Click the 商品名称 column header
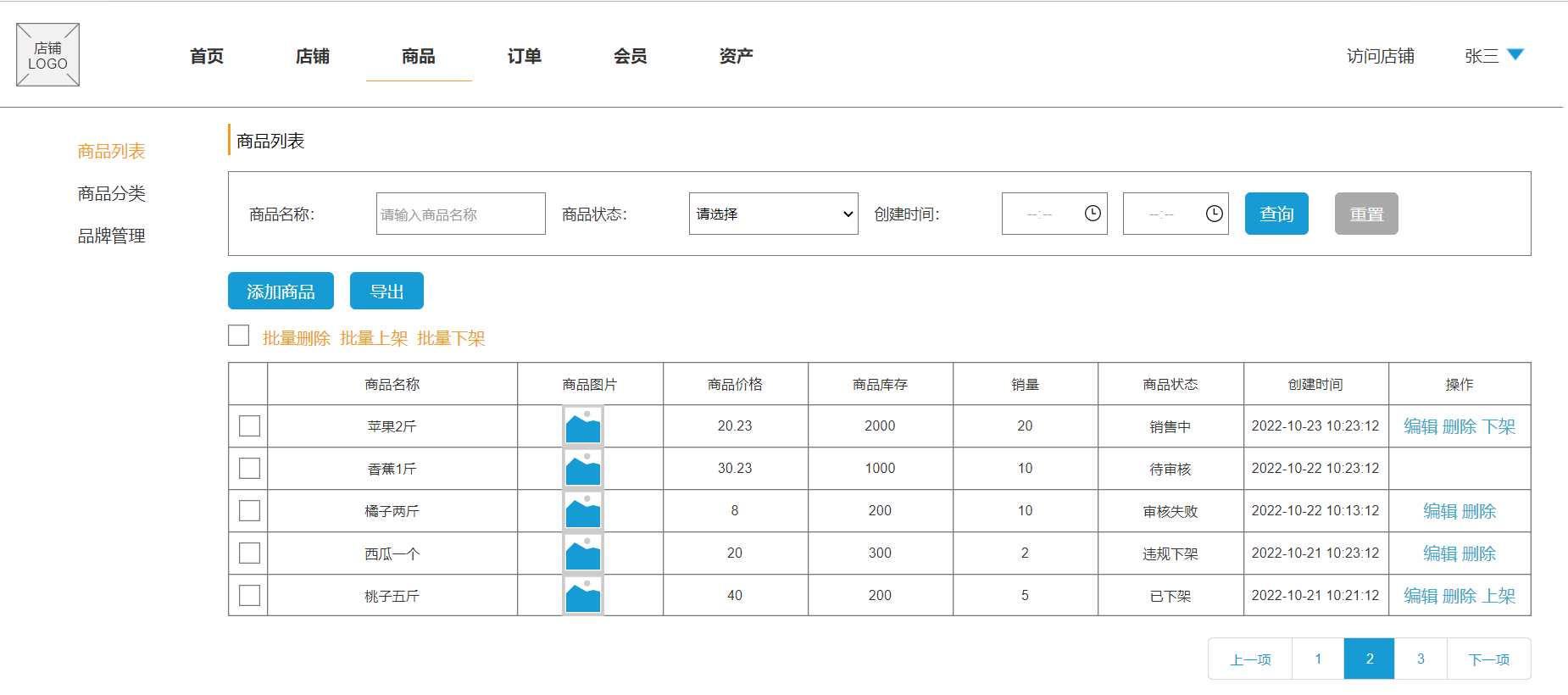 coord(392,384)
